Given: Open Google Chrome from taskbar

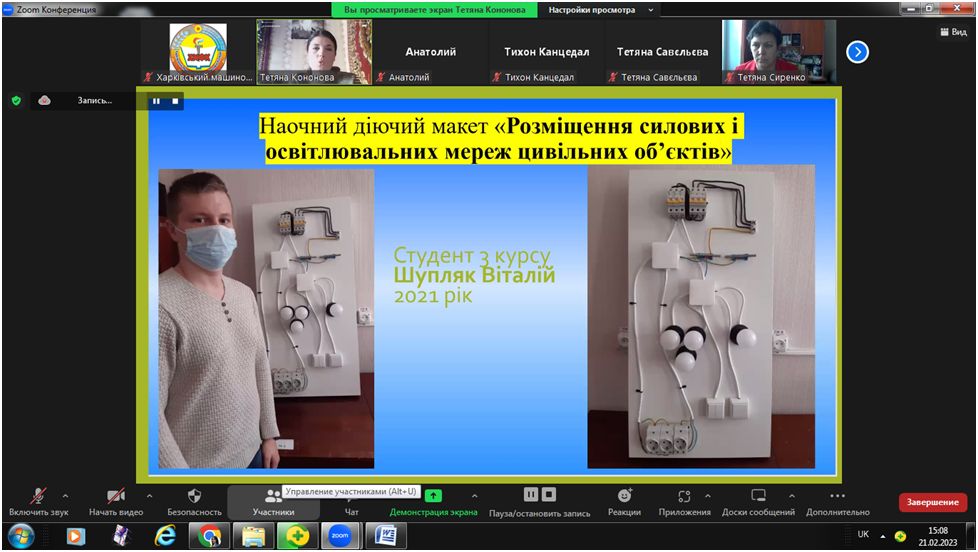Looking at the screenshot, I should click(209, 536).
